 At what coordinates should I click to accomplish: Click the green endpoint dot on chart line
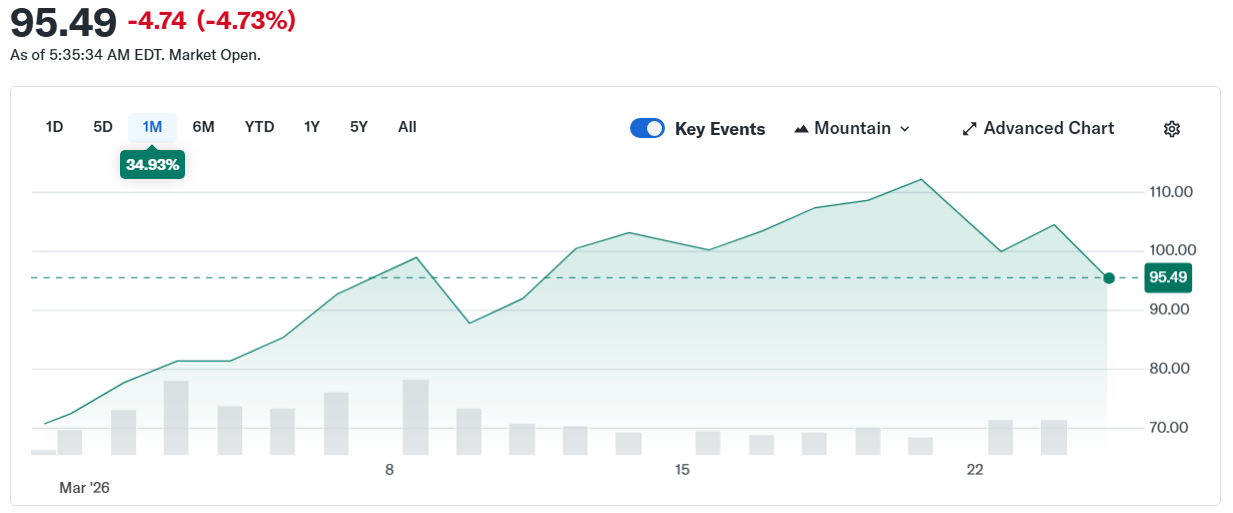click(1108, 278)
